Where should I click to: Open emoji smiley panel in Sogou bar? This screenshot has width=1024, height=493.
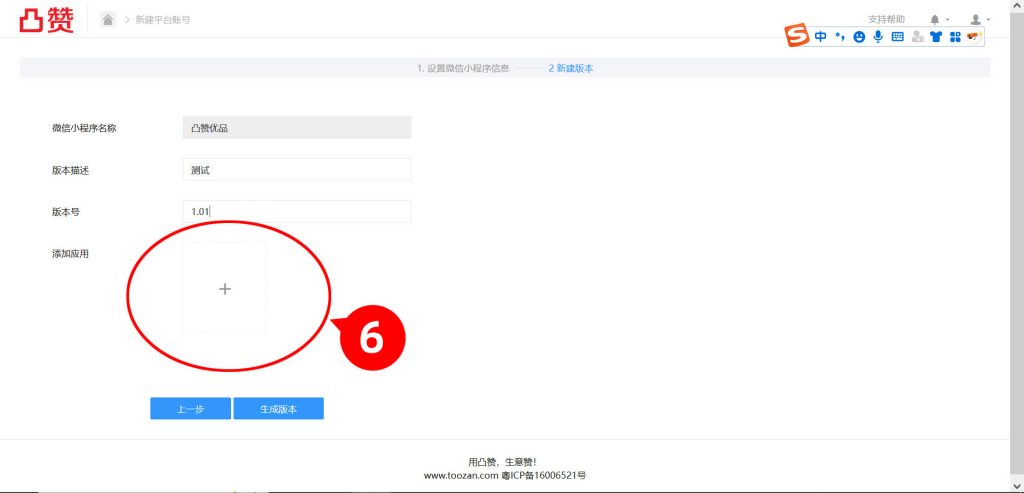click(x=859, y=37)
